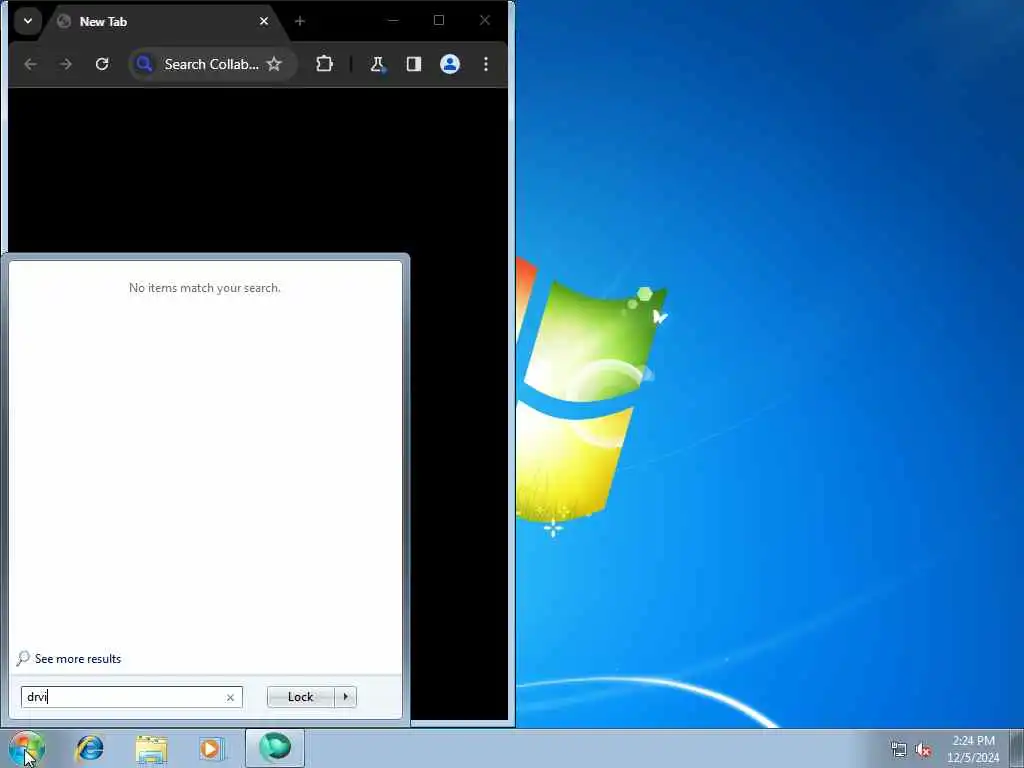The height and width of the screenshot is (768, 1024).
Task: Launch Internet Explorer from taskbar
Action: (x=89, y=748)
